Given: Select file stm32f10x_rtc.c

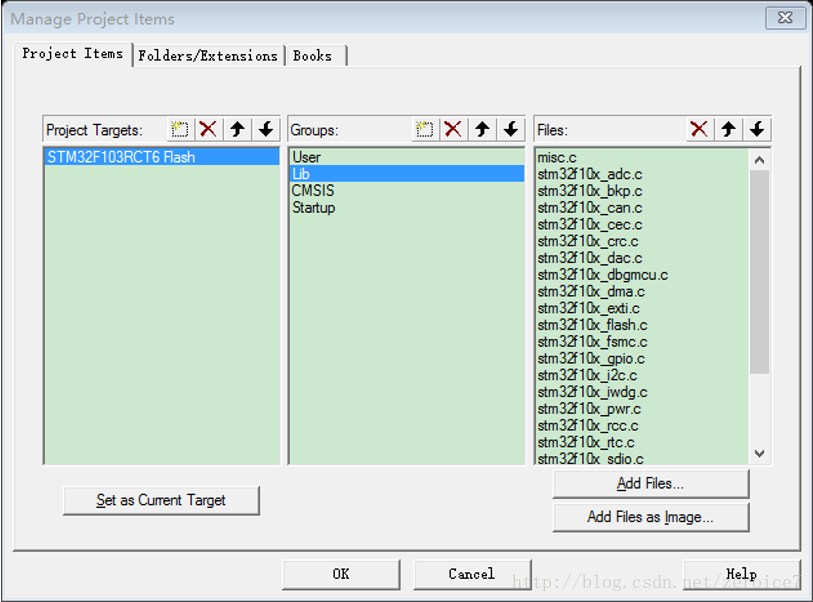Looking at the screenshot, I should point(642,442).
